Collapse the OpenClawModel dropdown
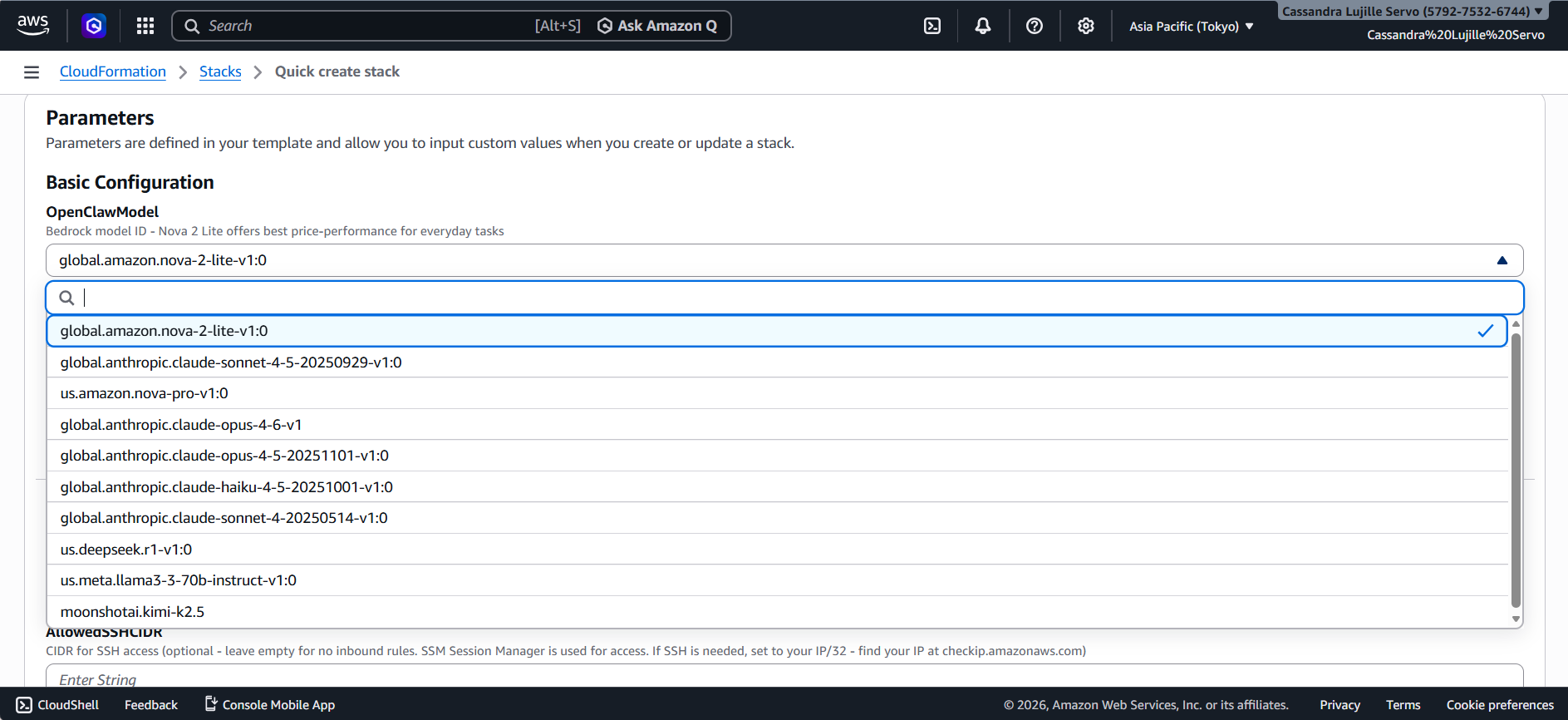The height and width of the screenshot is (720, 1568). tap(1502, 260)
